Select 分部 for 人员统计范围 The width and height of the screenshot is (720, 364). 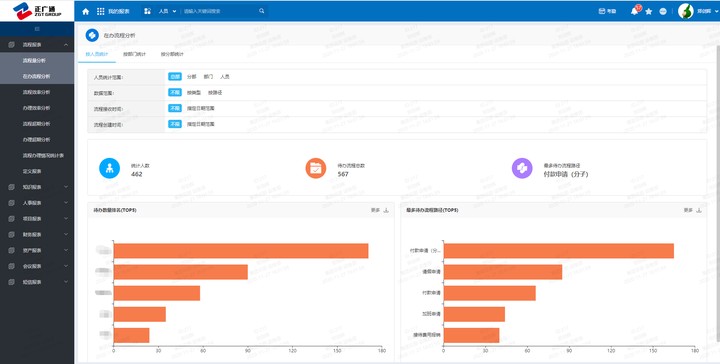(191, 77)
